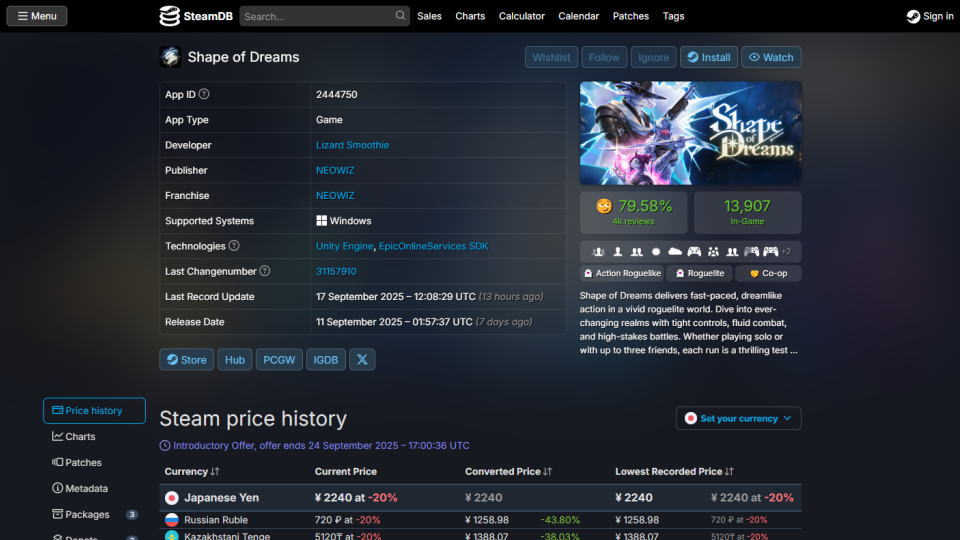Open the hamburger Menu button
960x540 pixels.
(x=37, y=16)
